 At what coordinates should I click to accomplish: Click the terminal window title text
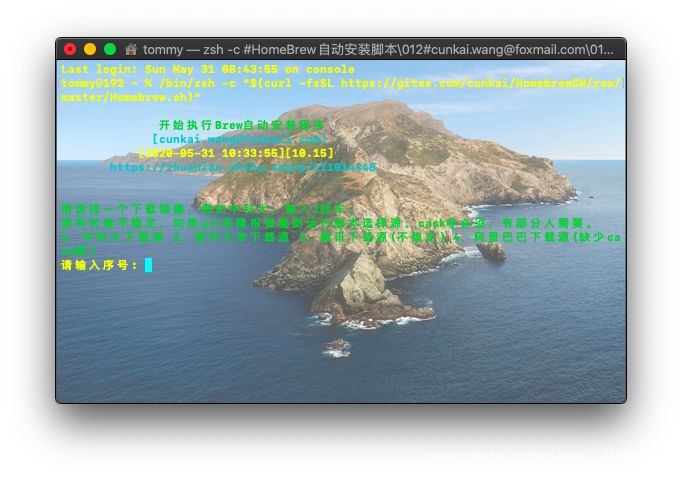pos(378,50)
